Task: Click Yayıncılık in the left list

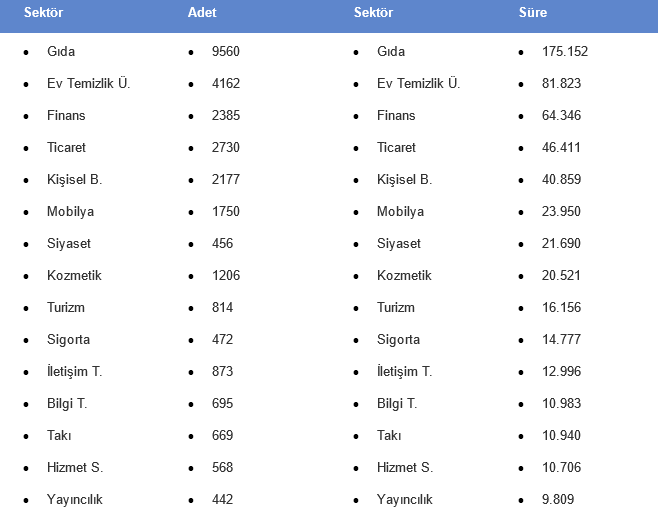Action: click(x=75, y=499)
